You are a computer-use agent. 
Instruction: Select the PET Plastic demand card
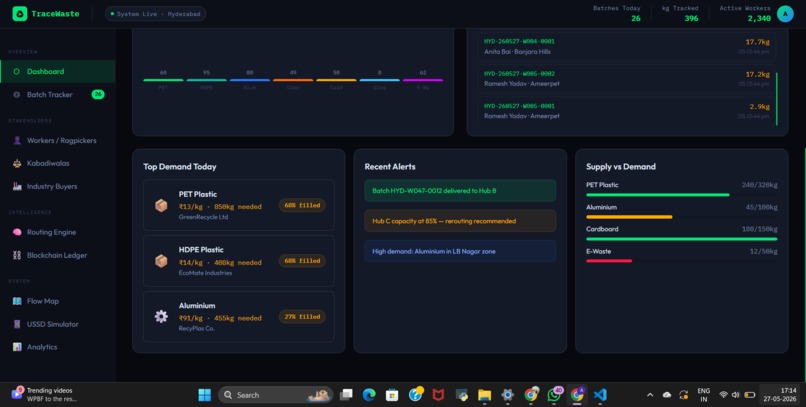239,205
